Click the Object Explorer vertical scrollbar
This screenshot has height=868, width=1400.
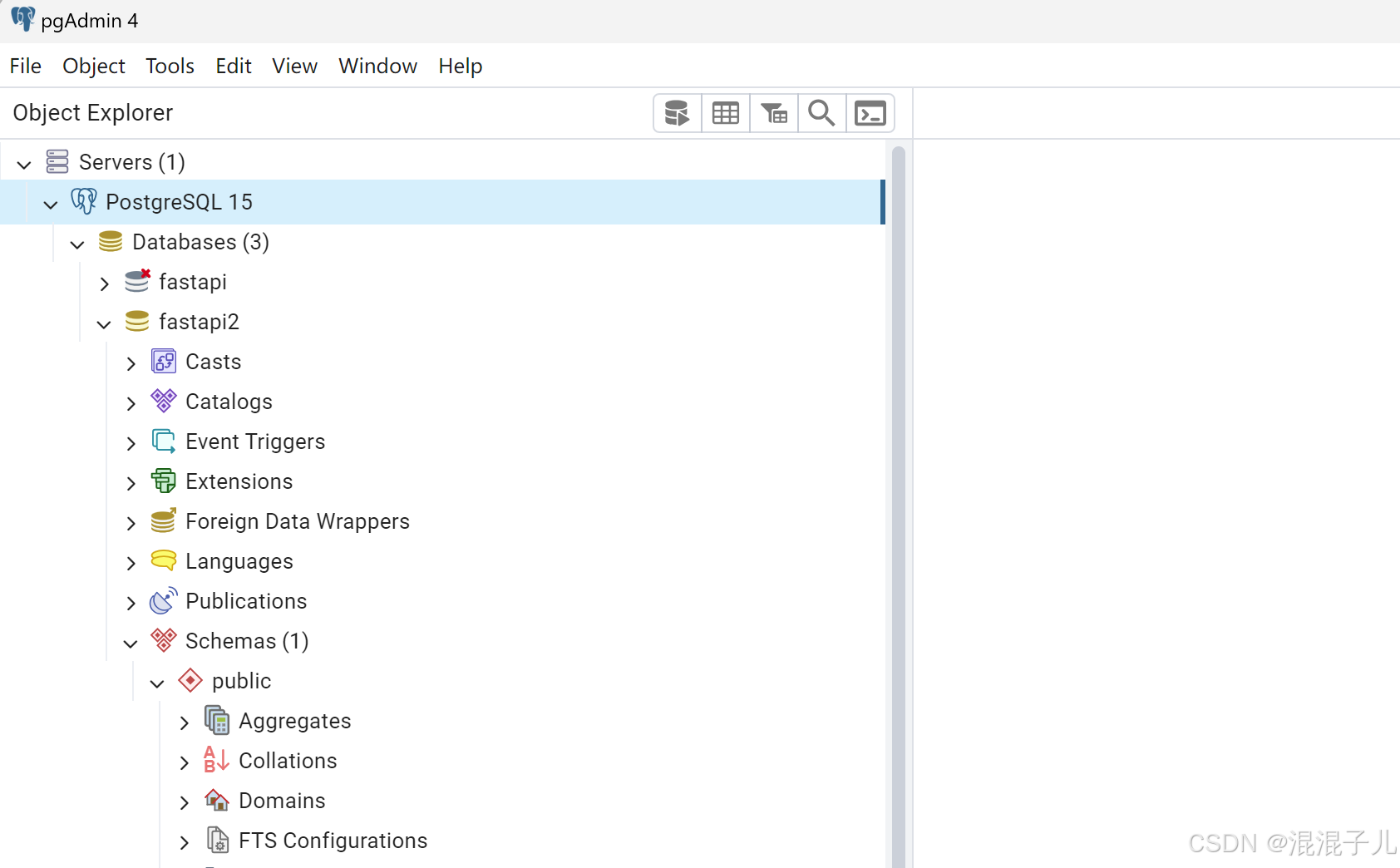pos(898,506)
